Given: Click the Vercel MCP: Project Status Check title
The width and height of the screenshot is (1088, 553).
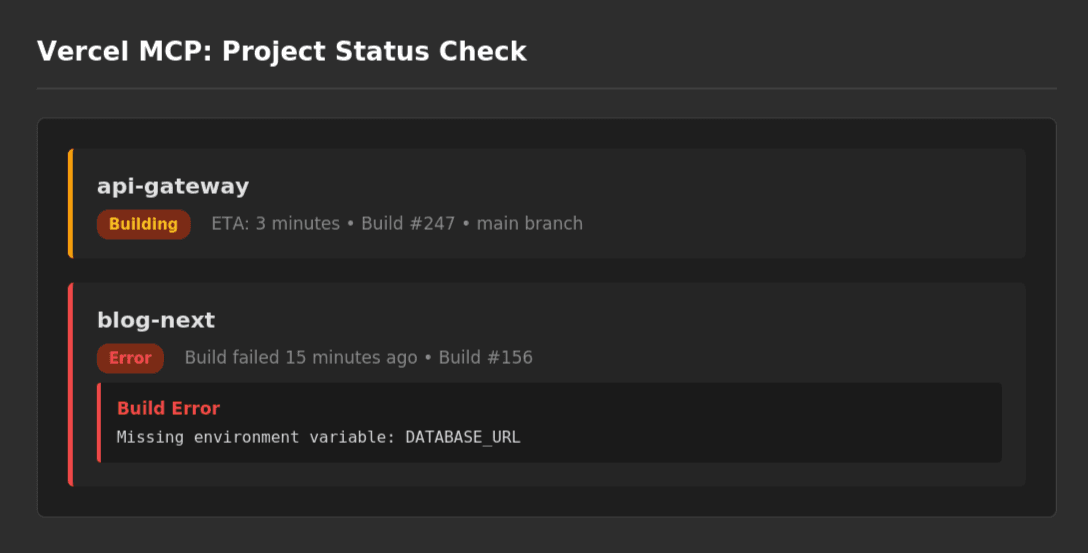Looking at the screenshot, I should pyautogui.click(x=281, y=52).
